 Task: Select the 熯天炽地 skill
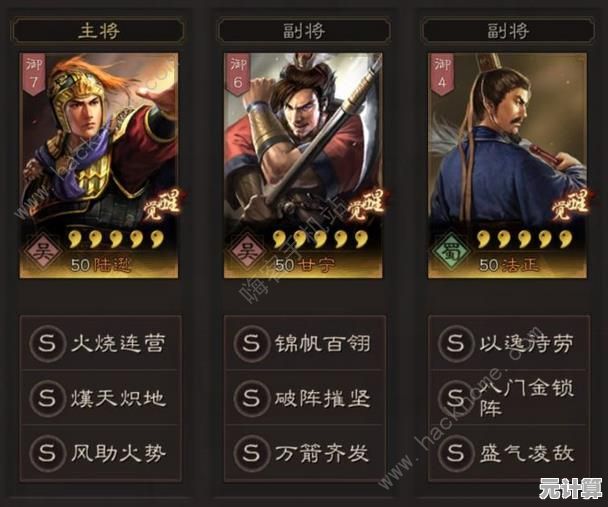(x=100, y=398)
